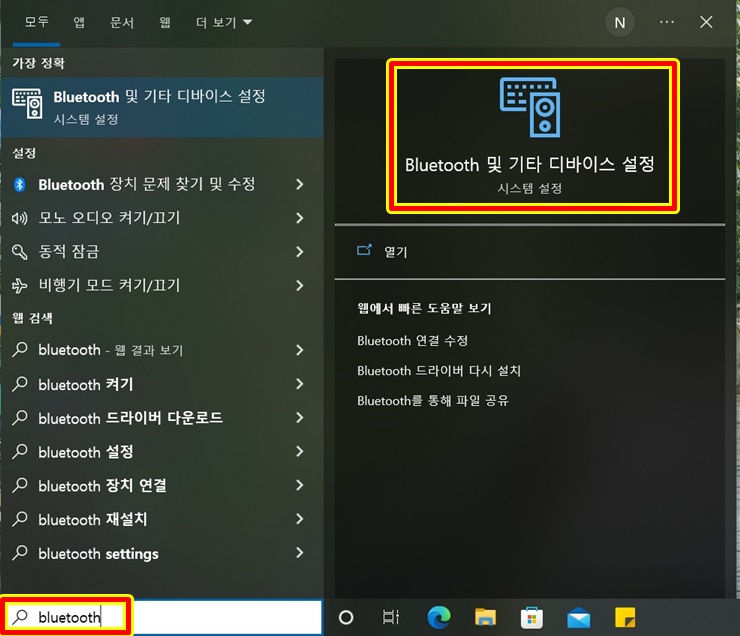
Task: Close the search panel
Action: click(x=706, y=22)
